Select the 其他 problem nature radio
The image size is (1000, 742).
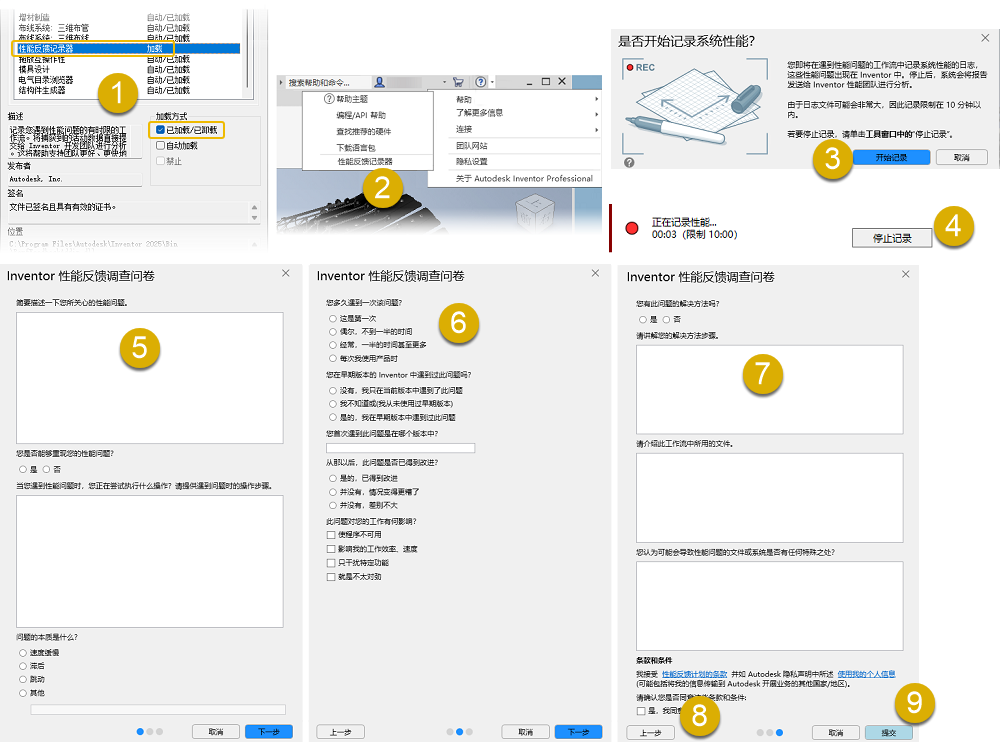23,693
